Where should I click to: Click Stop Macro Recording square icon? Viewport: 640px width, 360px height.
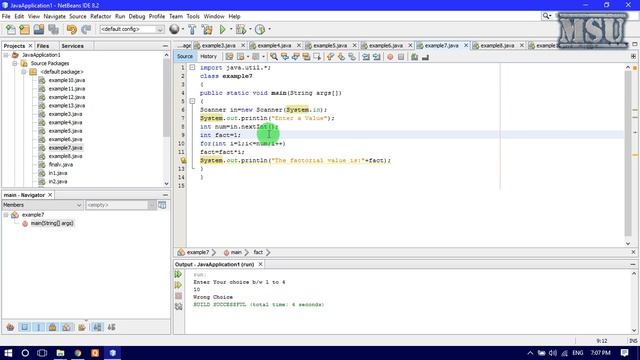coord(401,57)
